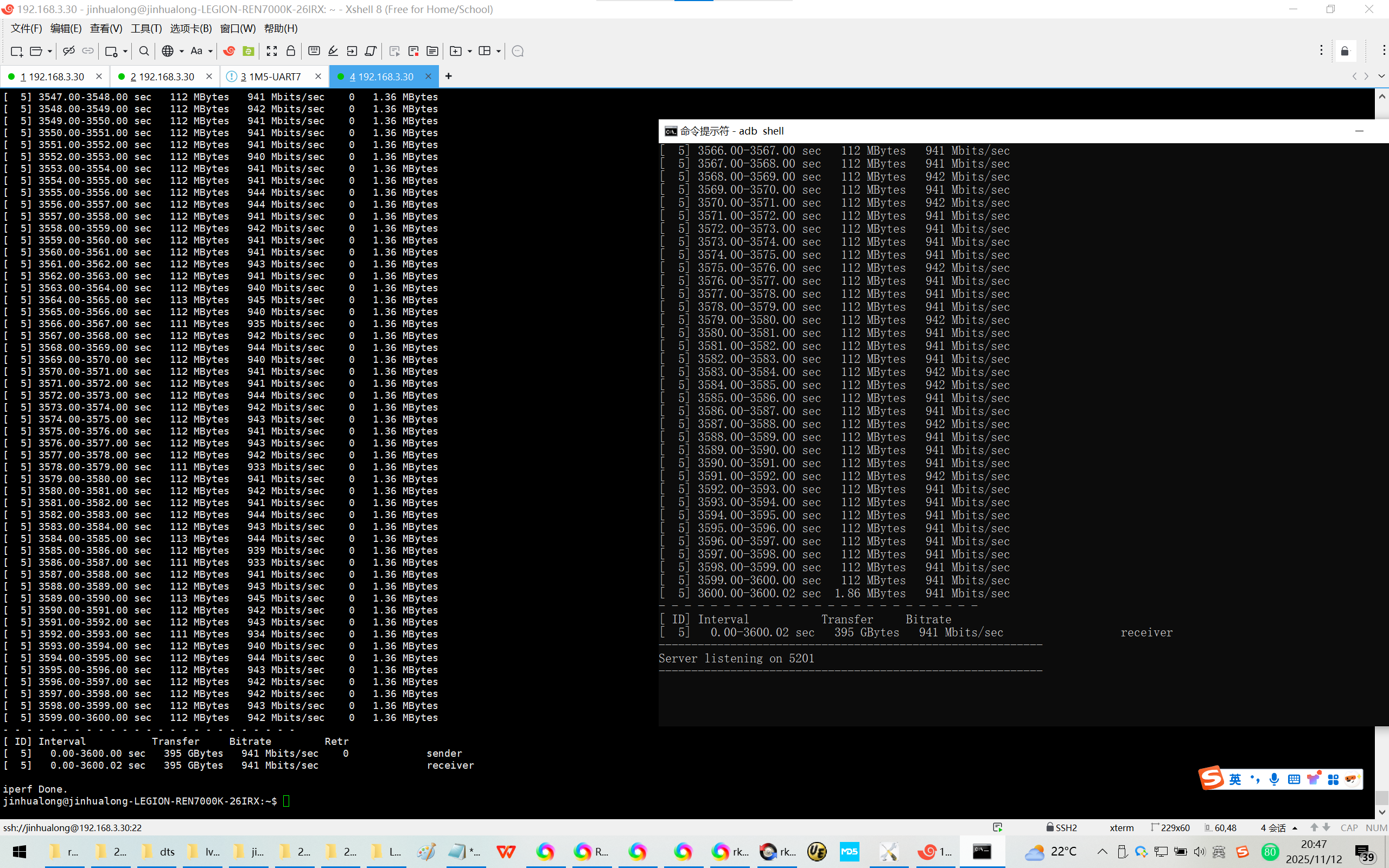
Task: Click the virtual keyboard toolbar icon
Action: click(x=314, y=51)
